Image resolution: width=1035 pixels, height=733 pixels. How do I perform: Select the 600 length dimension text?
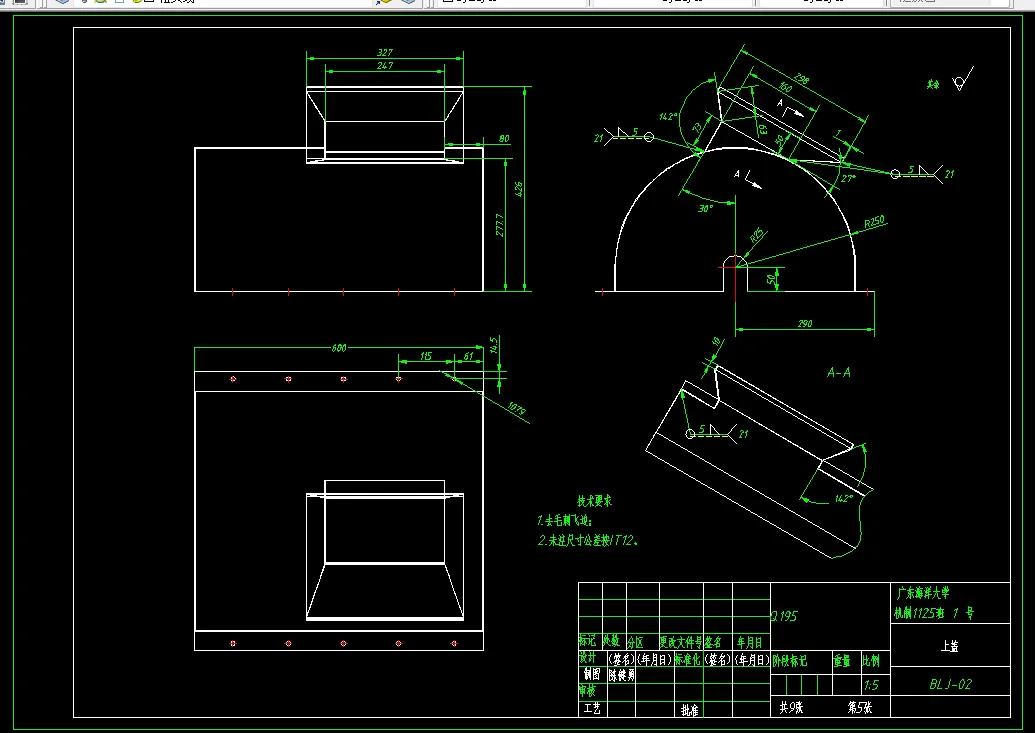coord(339,348)
